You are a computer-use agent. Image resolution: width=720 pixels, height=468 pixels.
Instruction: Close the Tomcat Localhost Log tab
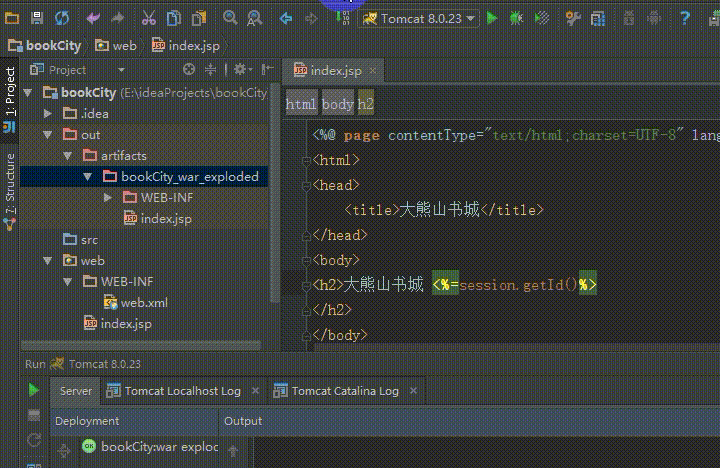[x=255, y=391]
